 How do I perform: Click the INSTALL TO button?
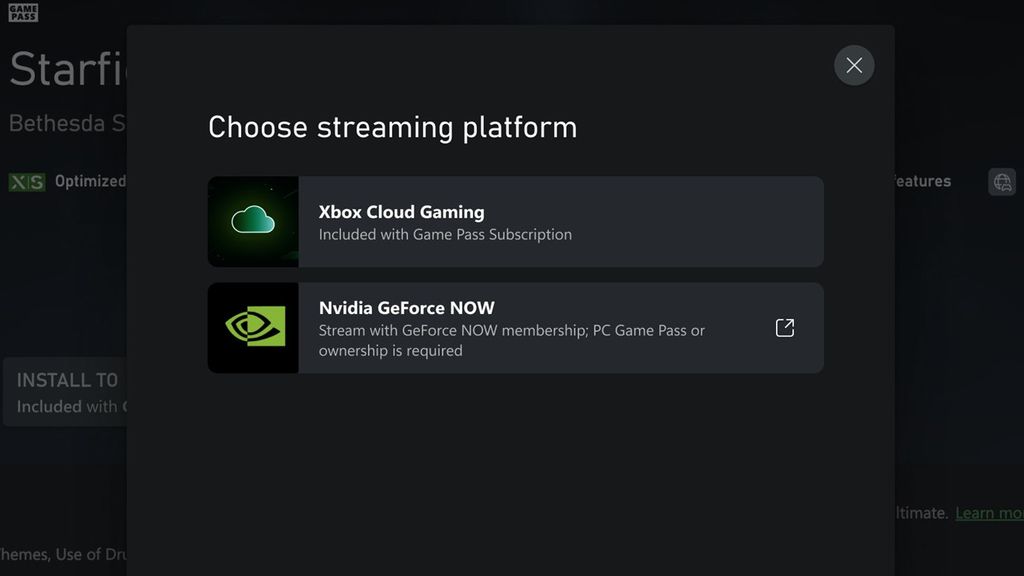66,381
